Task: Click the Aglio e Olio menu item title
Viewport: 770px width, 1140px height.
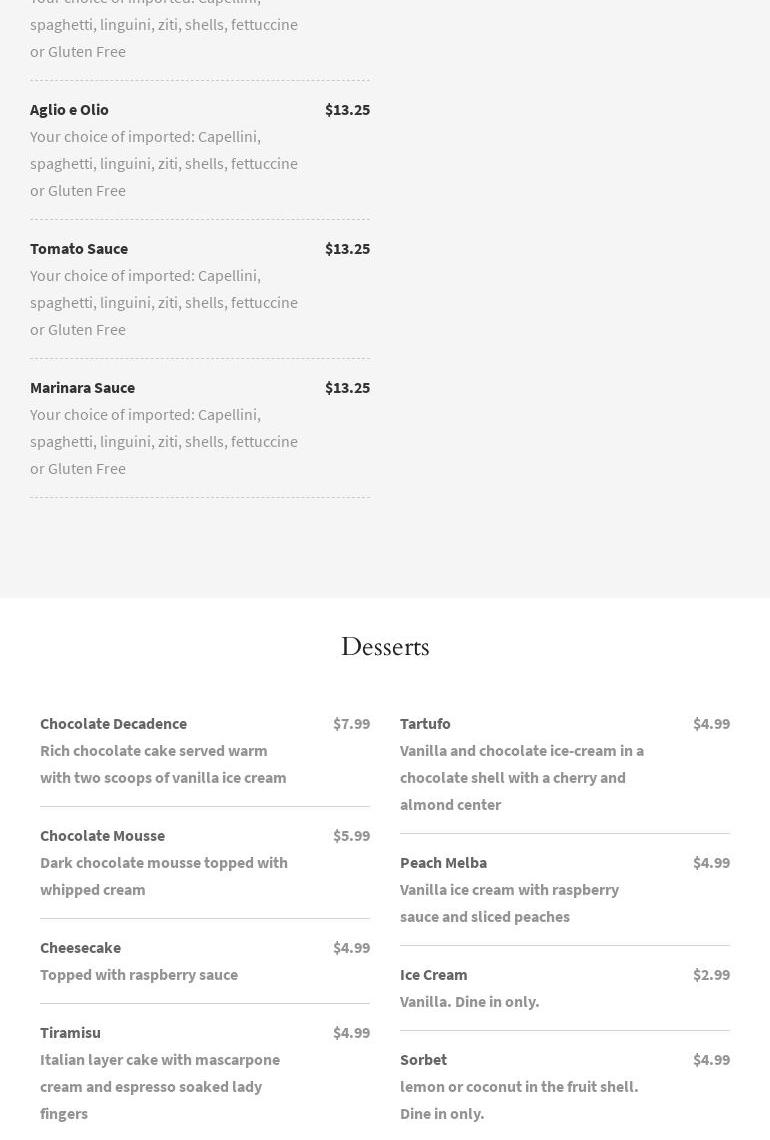Action: click(x=69, y=109)
